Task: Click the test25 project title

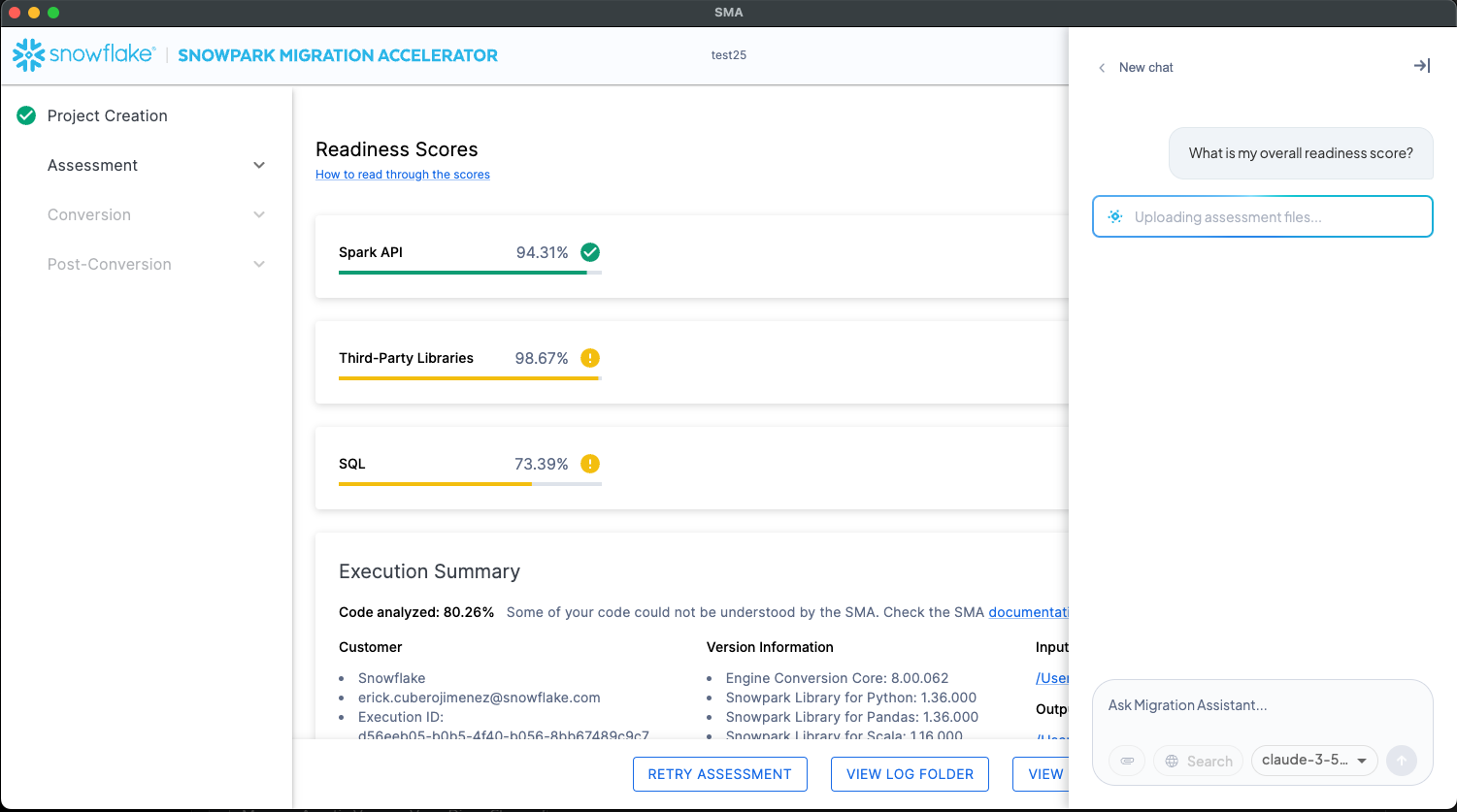Action: [728, 55]
